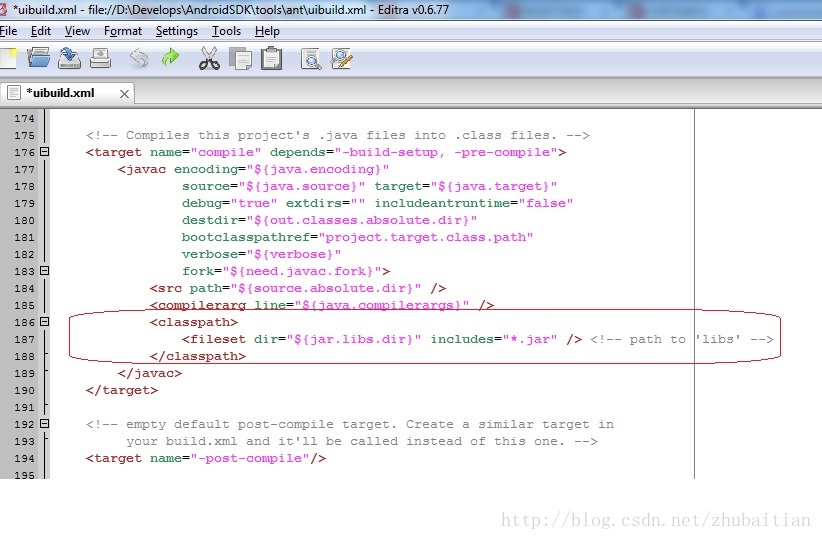822x540 pixels.
Task: Click line number 190 in margin
Action: tap(24, 390)
